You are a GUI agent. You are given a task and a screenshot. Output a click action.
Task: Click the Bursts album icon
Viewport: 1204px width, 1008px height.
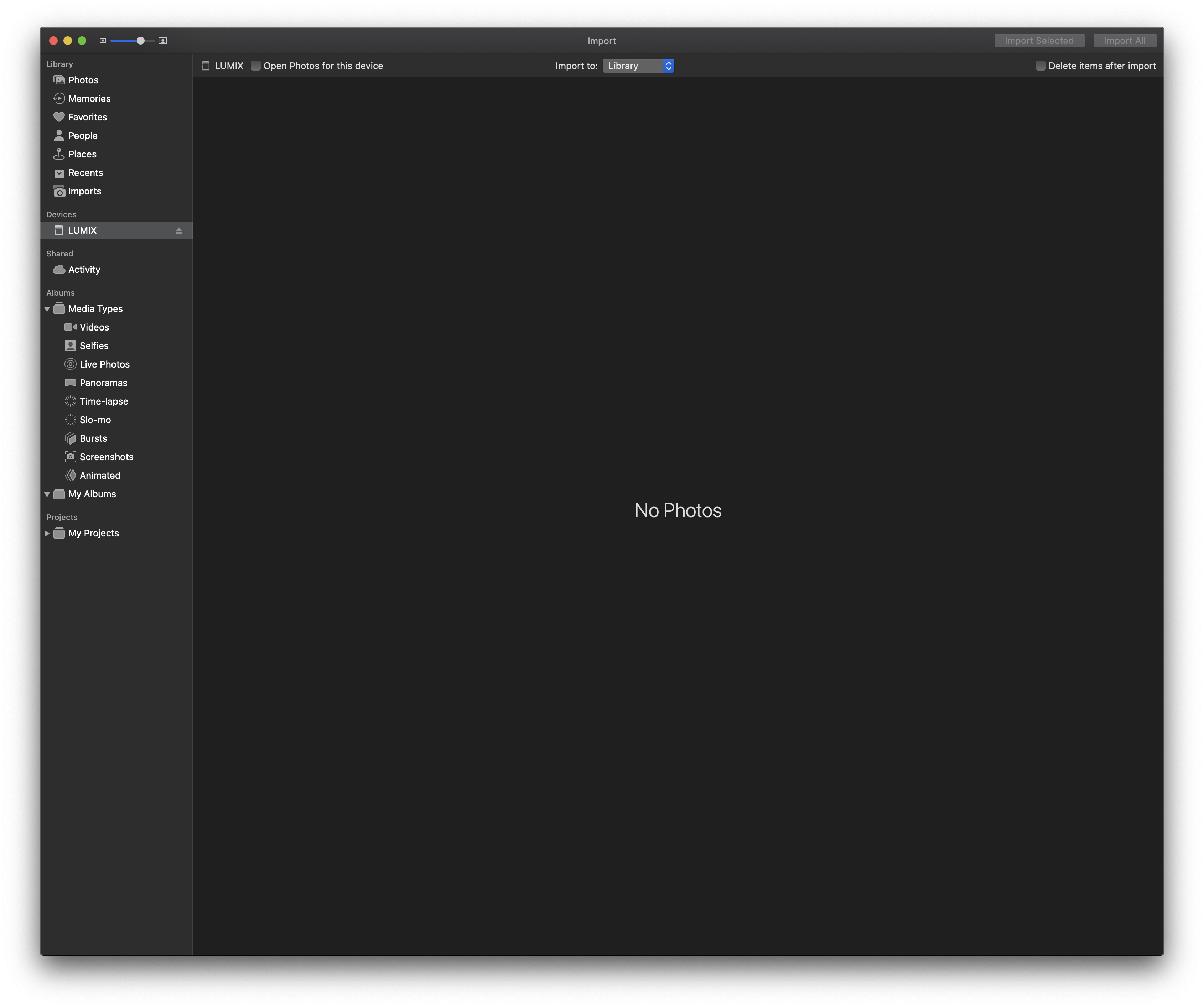pyautogui.click(x=71, y=438)
